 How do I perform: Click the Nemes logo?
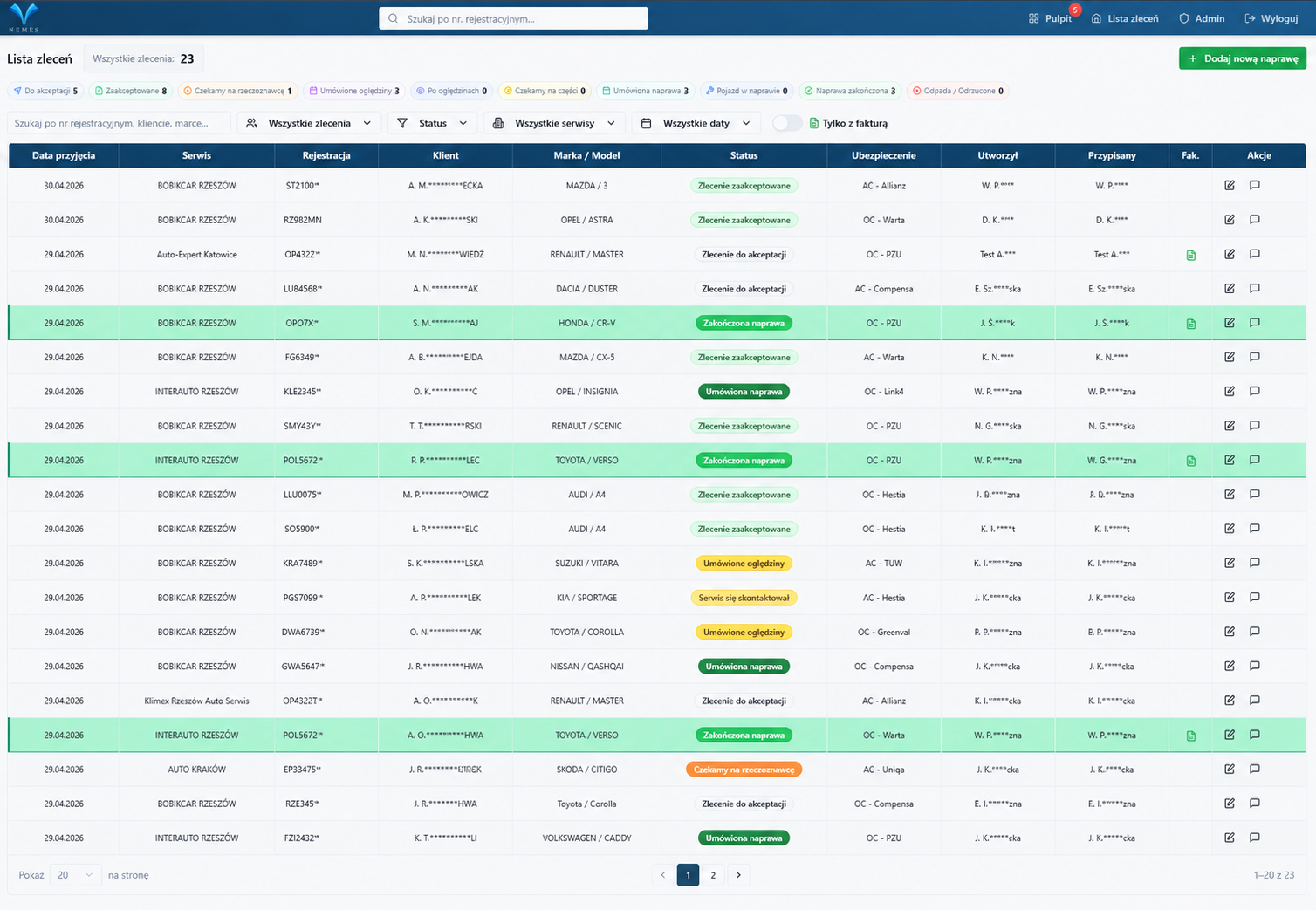[x=24, y=17]
